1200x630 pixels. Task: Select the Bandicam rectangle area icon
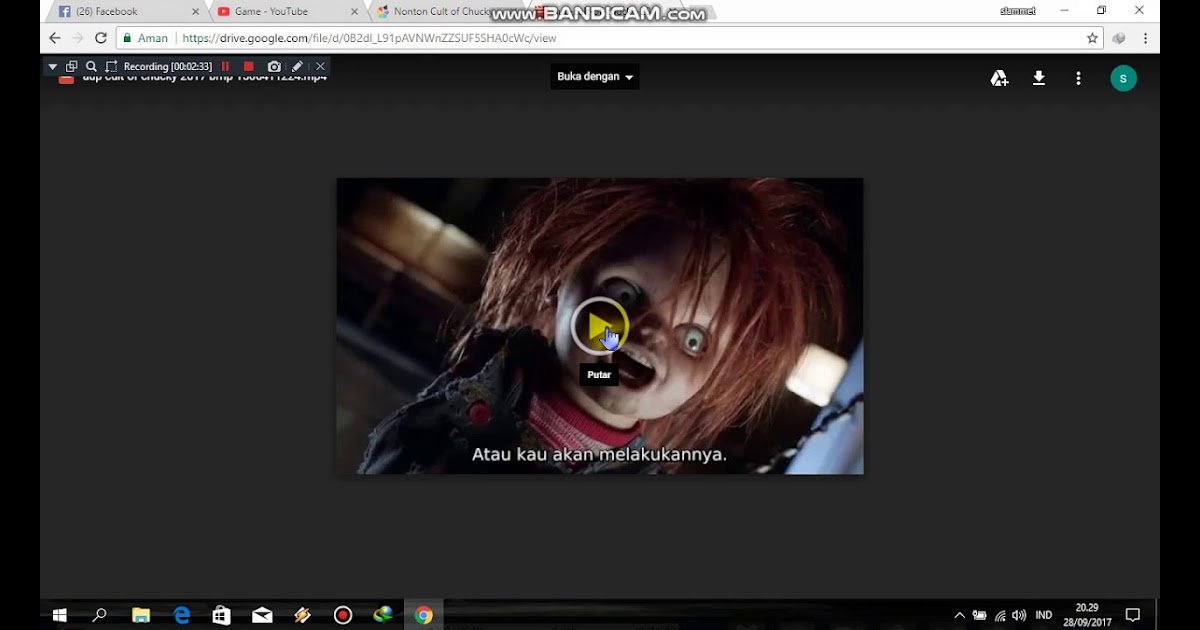tap(111, 67)
